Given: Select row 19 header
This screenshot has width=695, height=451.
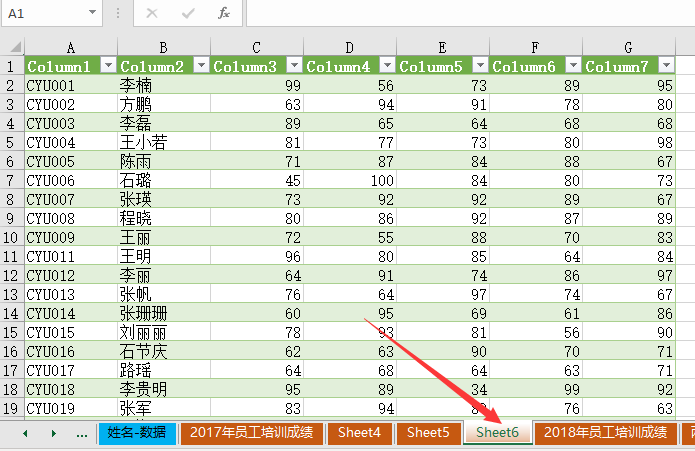Looking at the screenshot, I should (12, 408).
